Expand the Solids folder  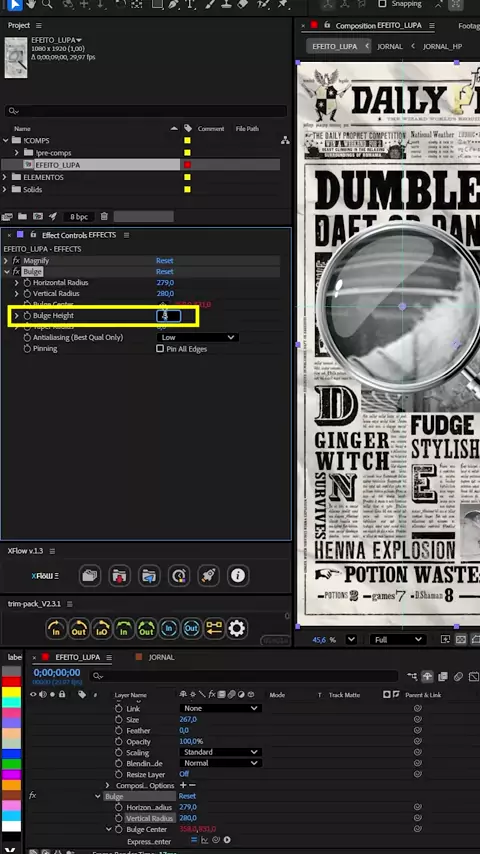[6, 190]
